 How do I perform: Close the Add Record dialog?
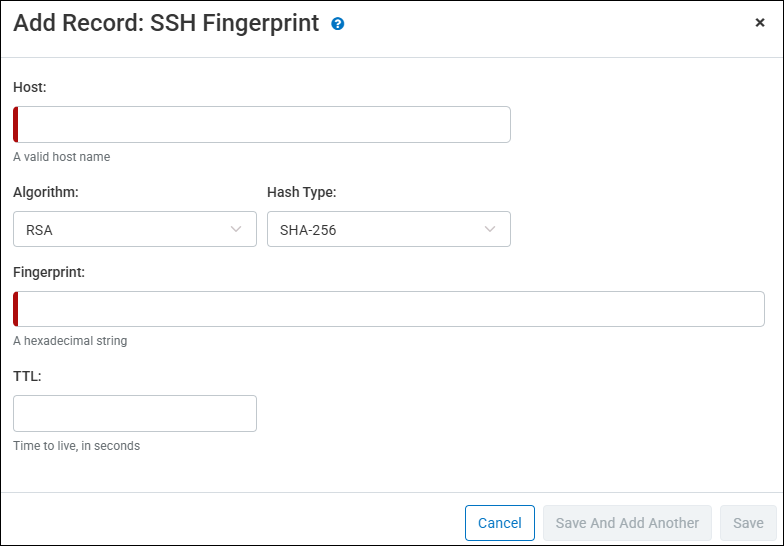point(760,23)
